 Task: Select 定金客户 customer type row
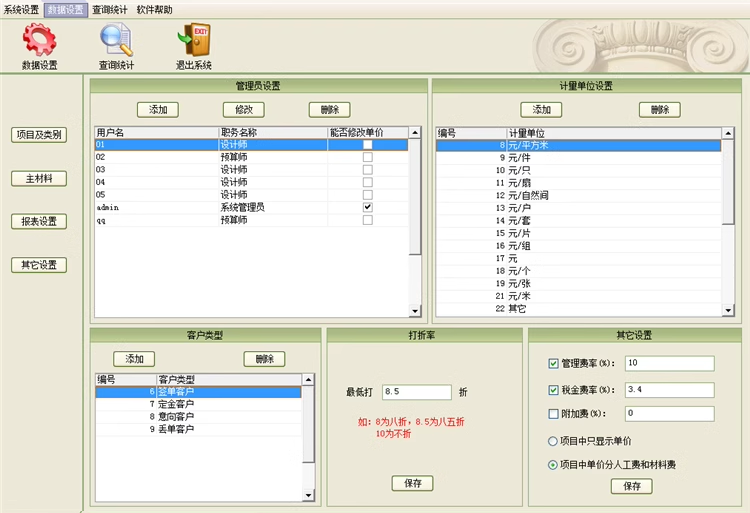coord(199,404)
